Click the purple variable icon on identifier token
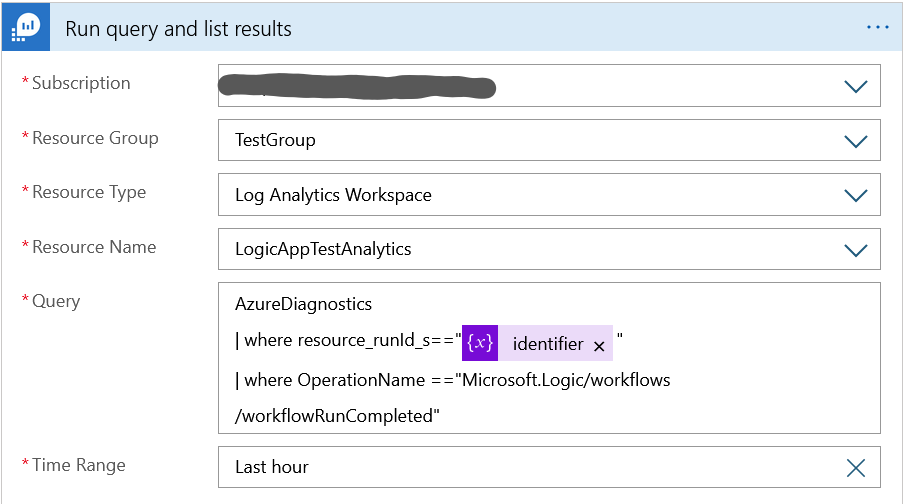 pos(480,343)
